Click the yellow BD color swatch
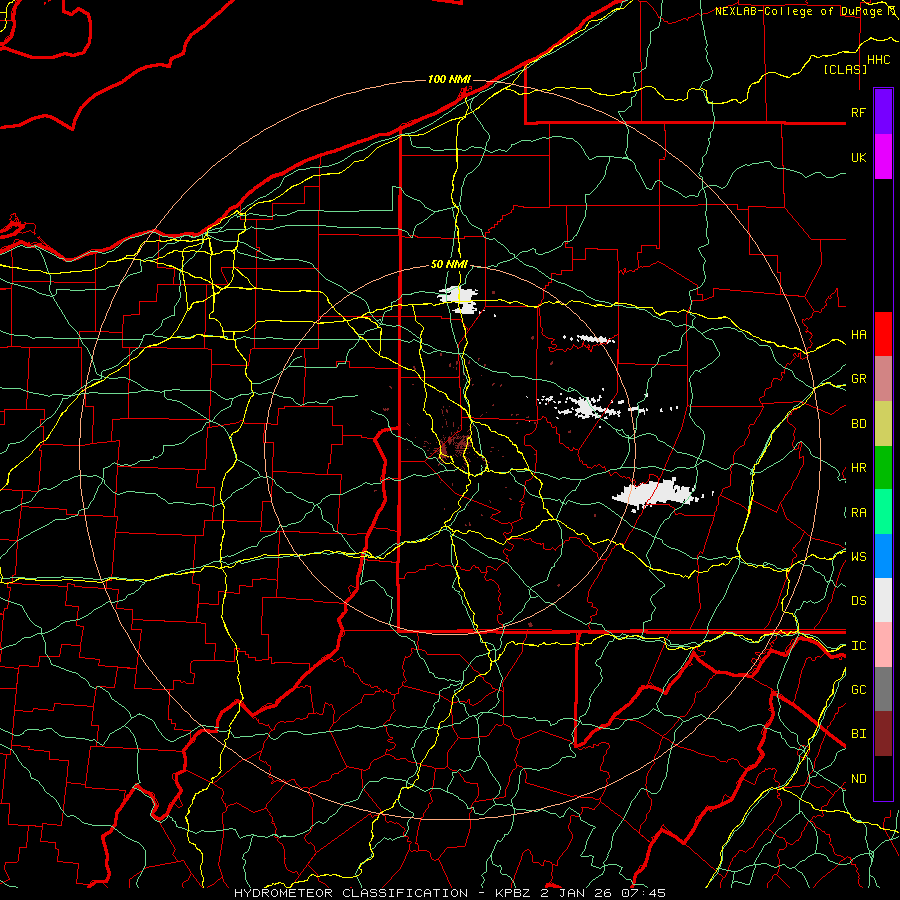 click(883, 424)
